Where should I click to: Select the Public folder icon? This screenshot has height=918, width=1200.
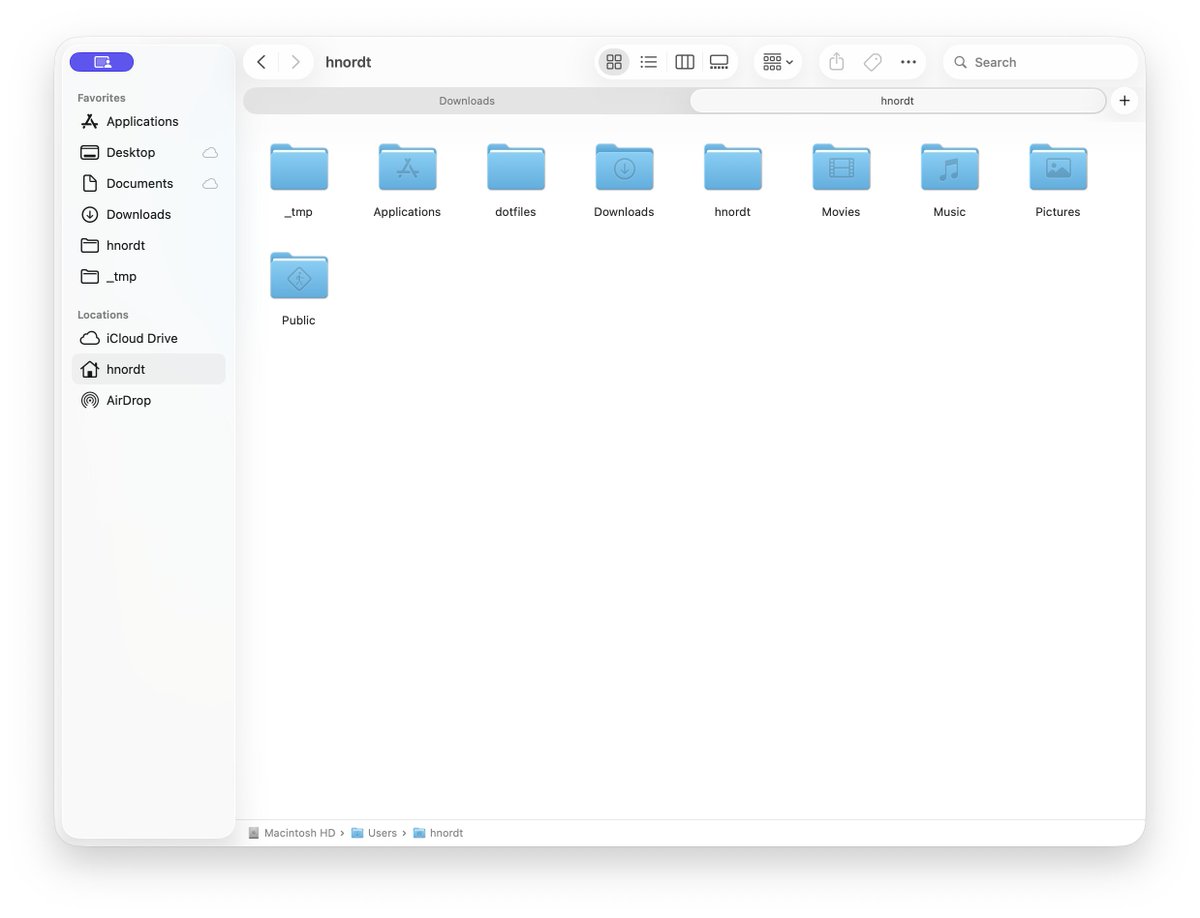tap(299, 275)
